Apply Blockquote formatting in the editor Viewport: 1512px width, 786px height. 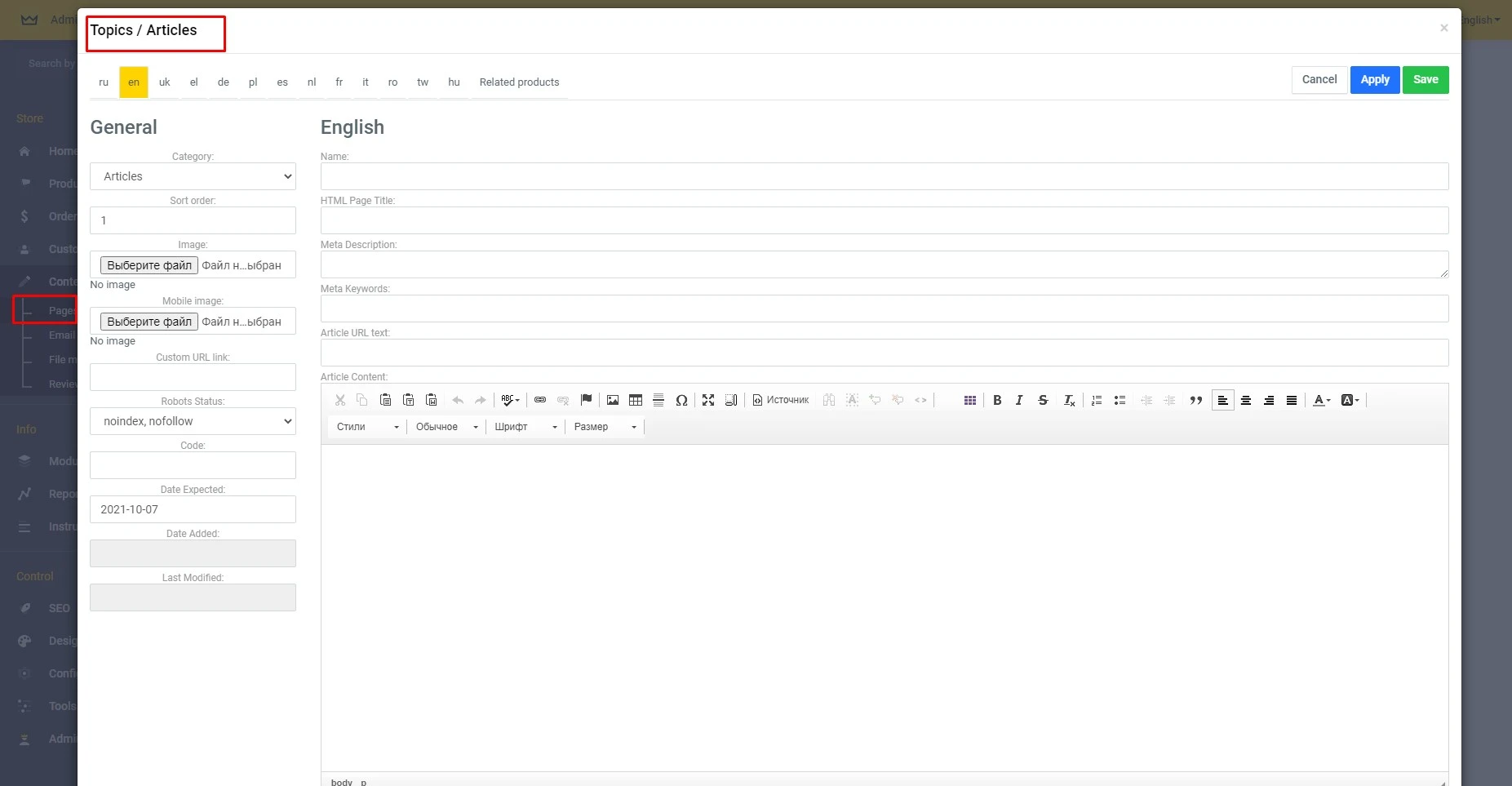point(1195,400)
